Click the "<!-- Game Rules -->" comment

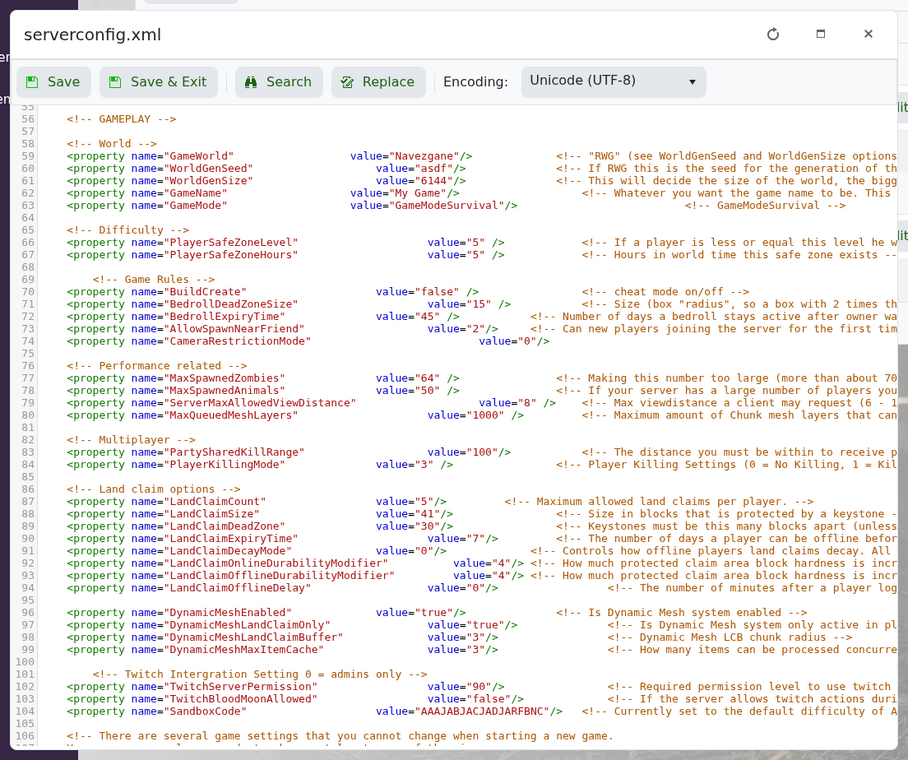click(153, 280)
